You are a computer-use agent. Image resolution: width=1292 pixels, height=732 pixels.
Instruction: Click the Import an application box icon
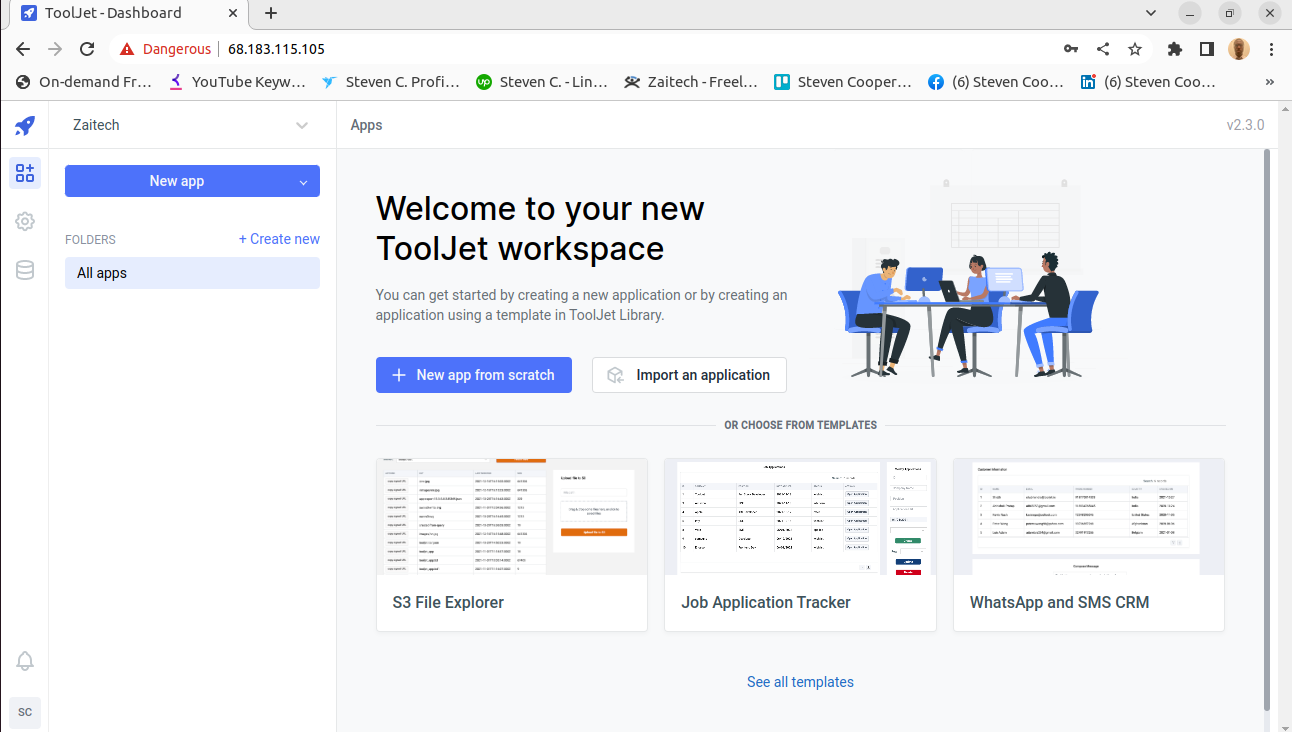click(x=615, y=375)
